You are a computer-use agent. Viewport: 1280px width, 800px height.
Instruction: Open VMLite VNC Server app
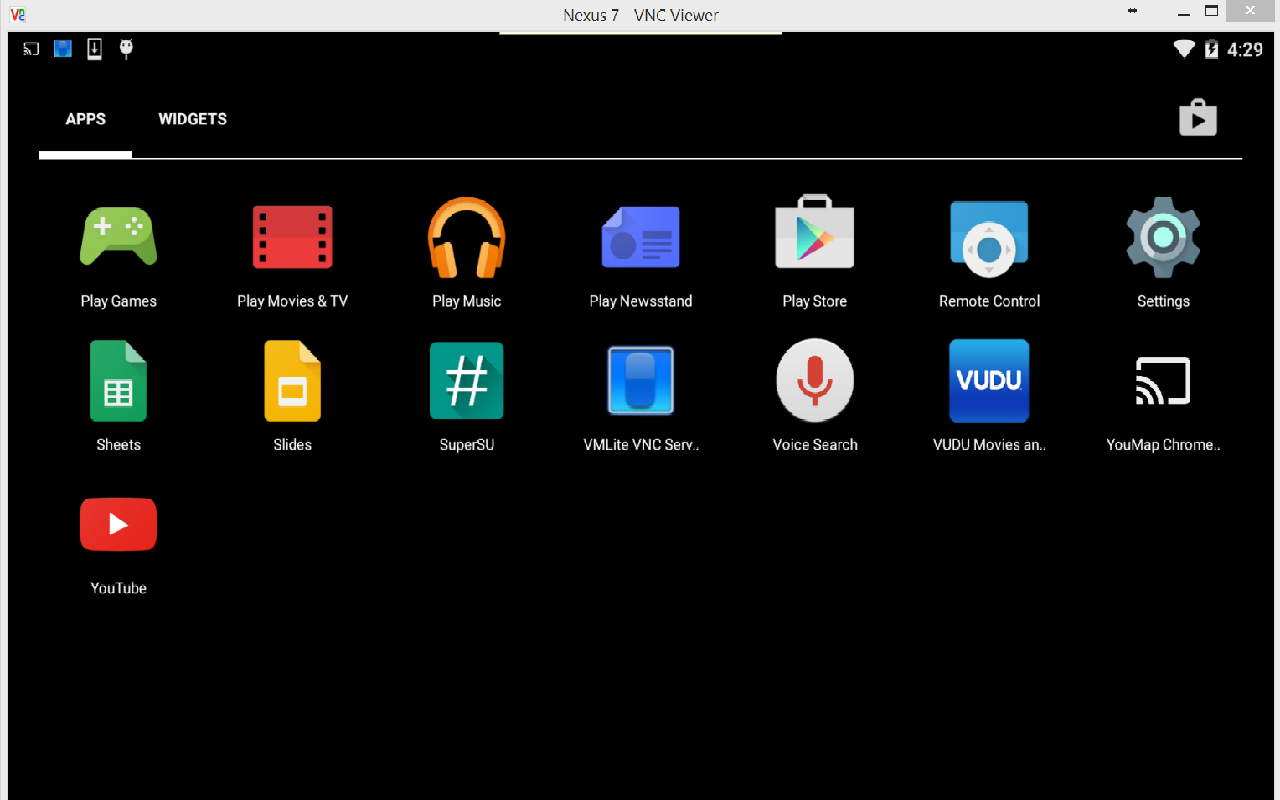(x=640, y=381)
